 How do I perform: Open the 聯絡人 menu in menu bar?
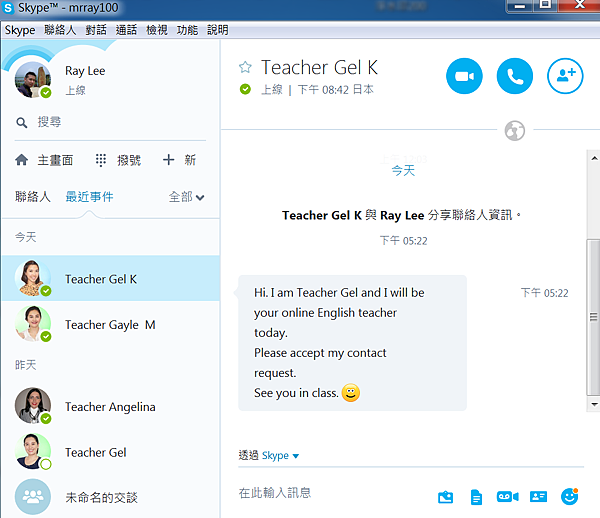[x=60, y=30]
